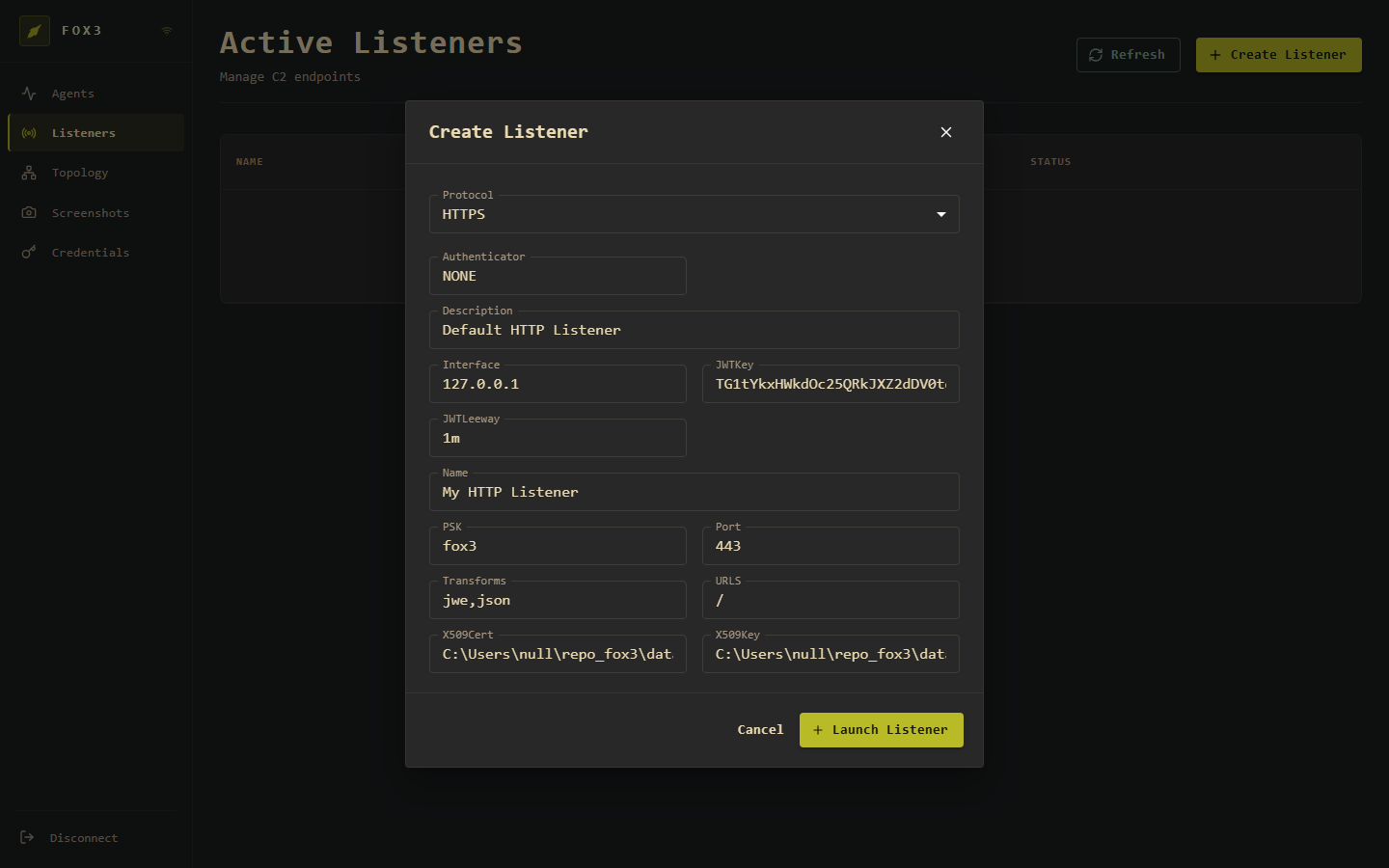Open the Listeners page

pos(95,133)
